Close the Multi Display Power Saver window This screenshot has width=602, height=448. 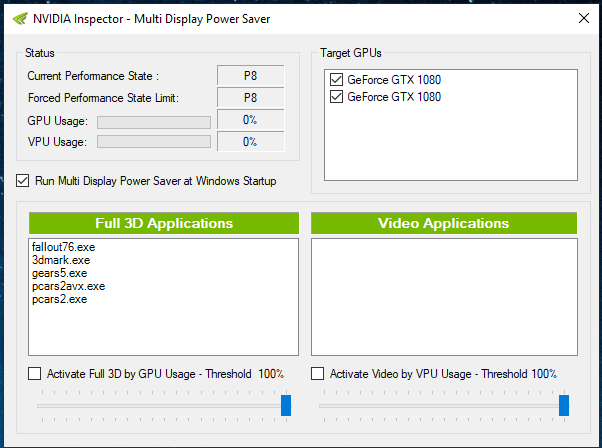584,18
